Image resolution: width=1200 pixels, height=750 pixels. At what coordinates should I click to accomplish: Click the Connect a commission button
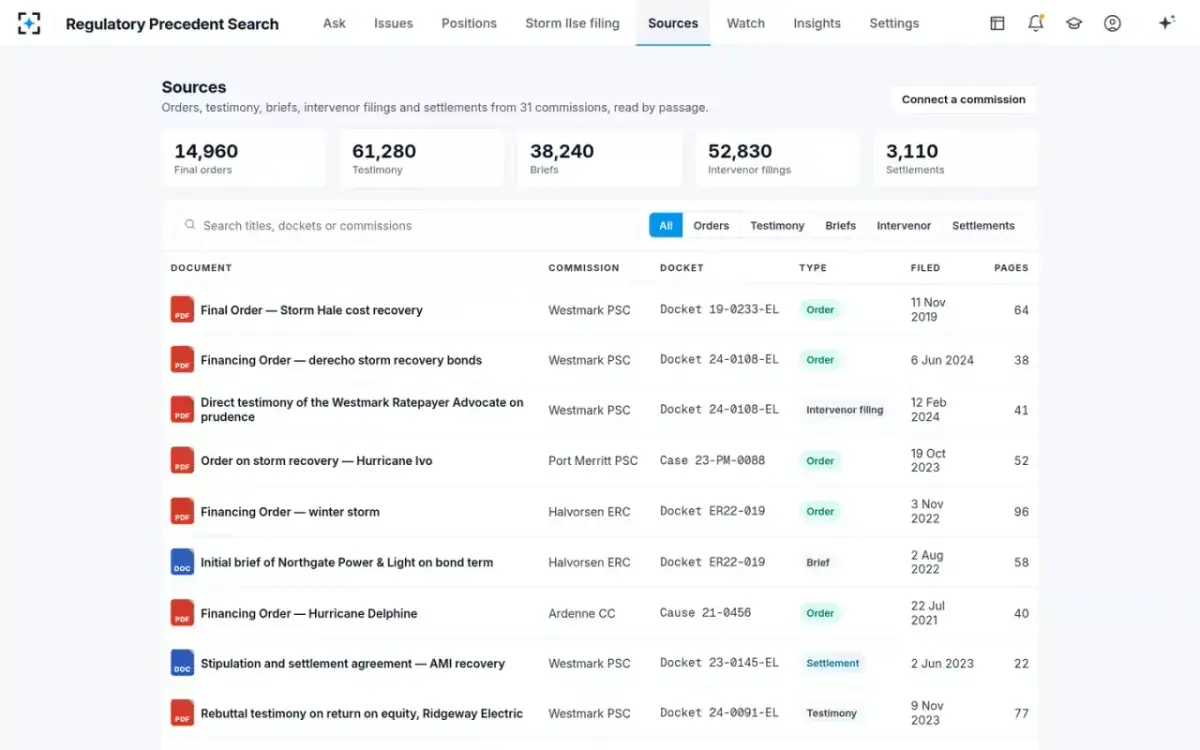964,100
